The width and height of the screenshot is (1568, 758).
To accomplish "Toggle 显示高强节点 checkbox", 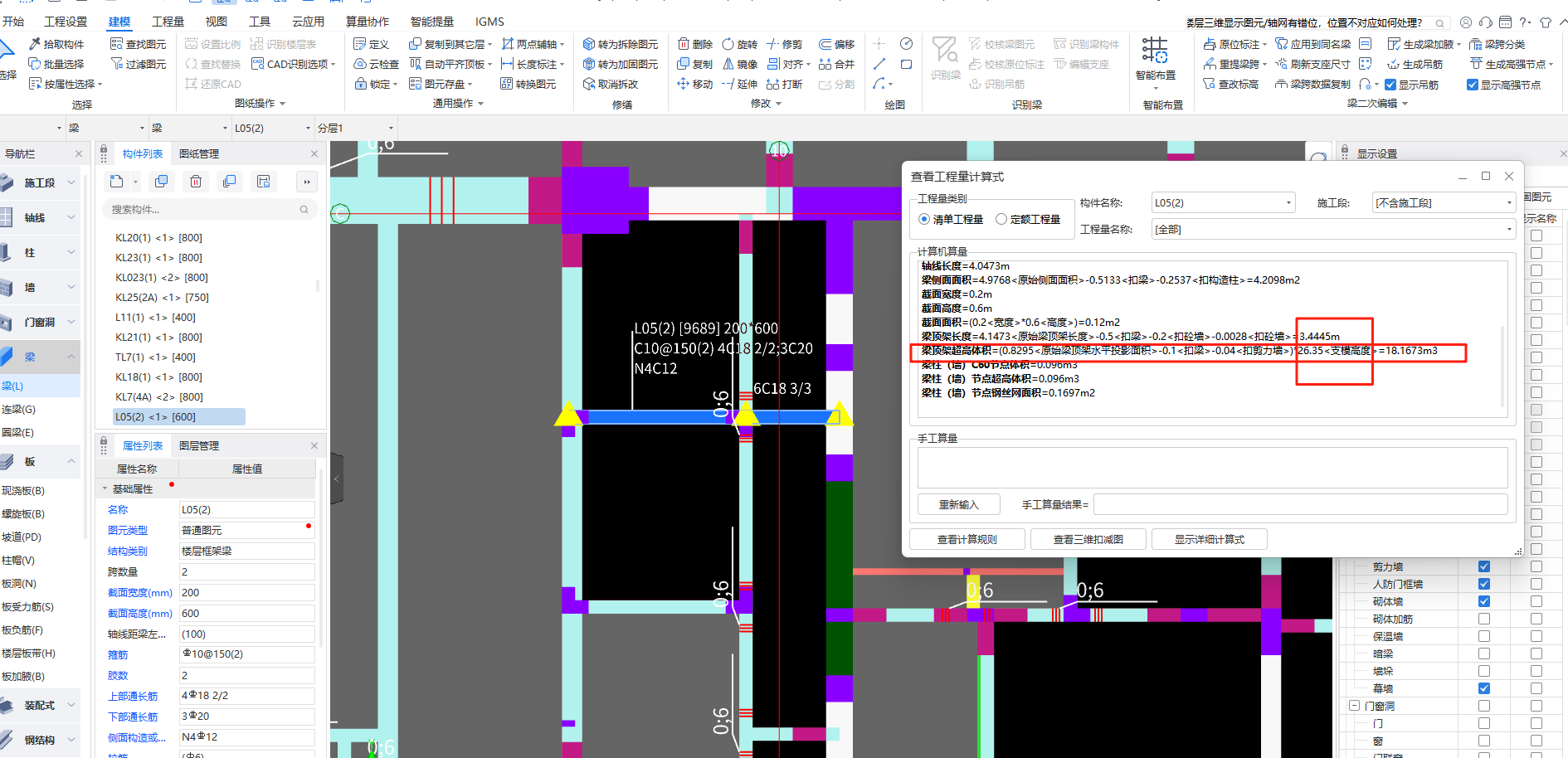I will pyautogui.click(x=1473, y=85).
